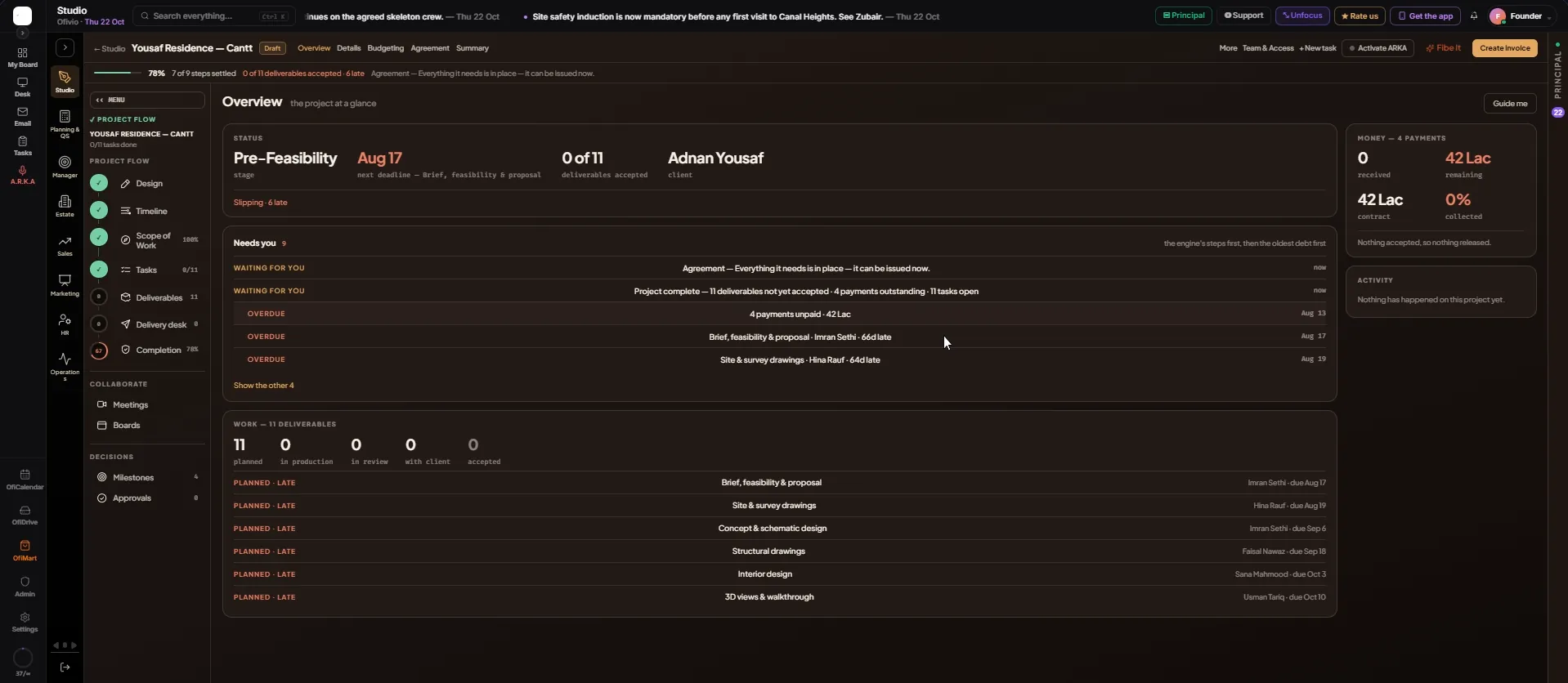The height and width of the screenshot is (683, 1568).
Task: Toggle the Timeline step check circle
Action: click(99, 210)
